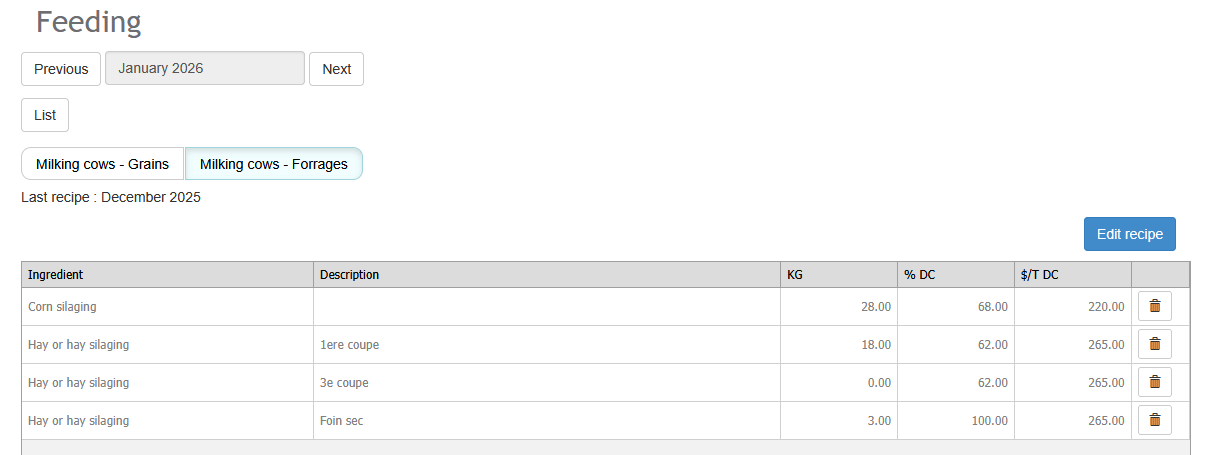The width and height of the screenshot is (1210, 455).
Task: Go to the Previous month
Action: pyautogui.click(x=61, y=69)
